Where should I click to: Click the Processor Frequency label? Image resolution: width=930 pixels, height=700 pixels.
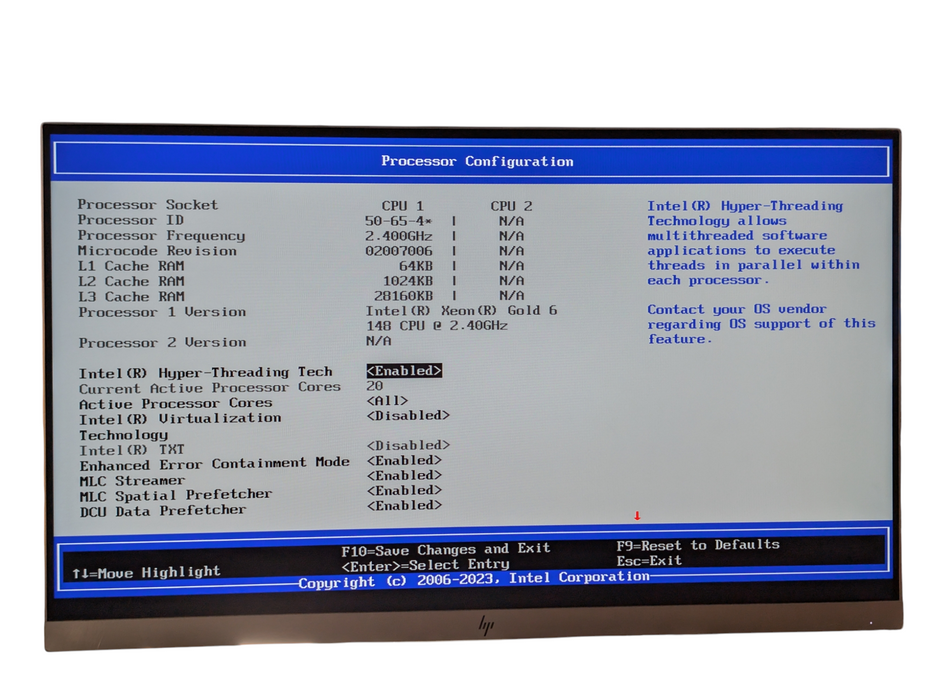[x=161, y=236]
